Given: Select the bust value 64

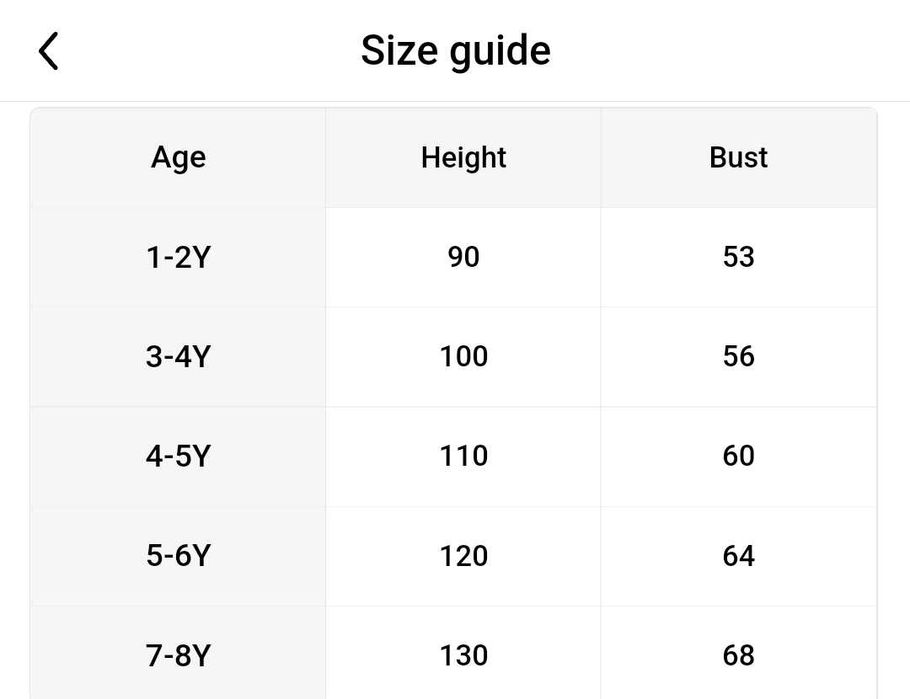Looking at the screenshot, I should (738, 556).
